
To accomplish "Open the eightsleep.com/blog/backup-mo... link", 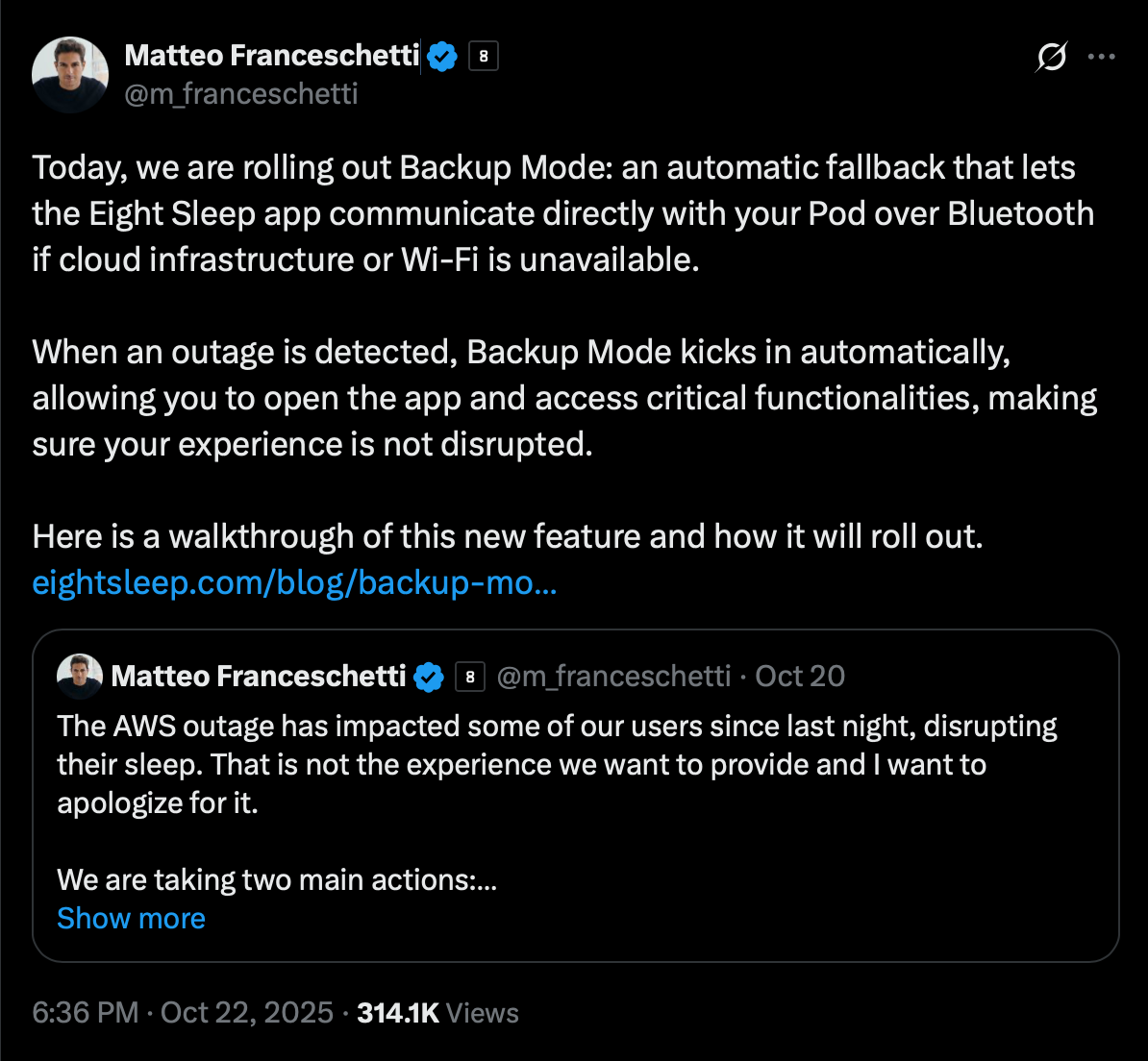I will point(294,583).
